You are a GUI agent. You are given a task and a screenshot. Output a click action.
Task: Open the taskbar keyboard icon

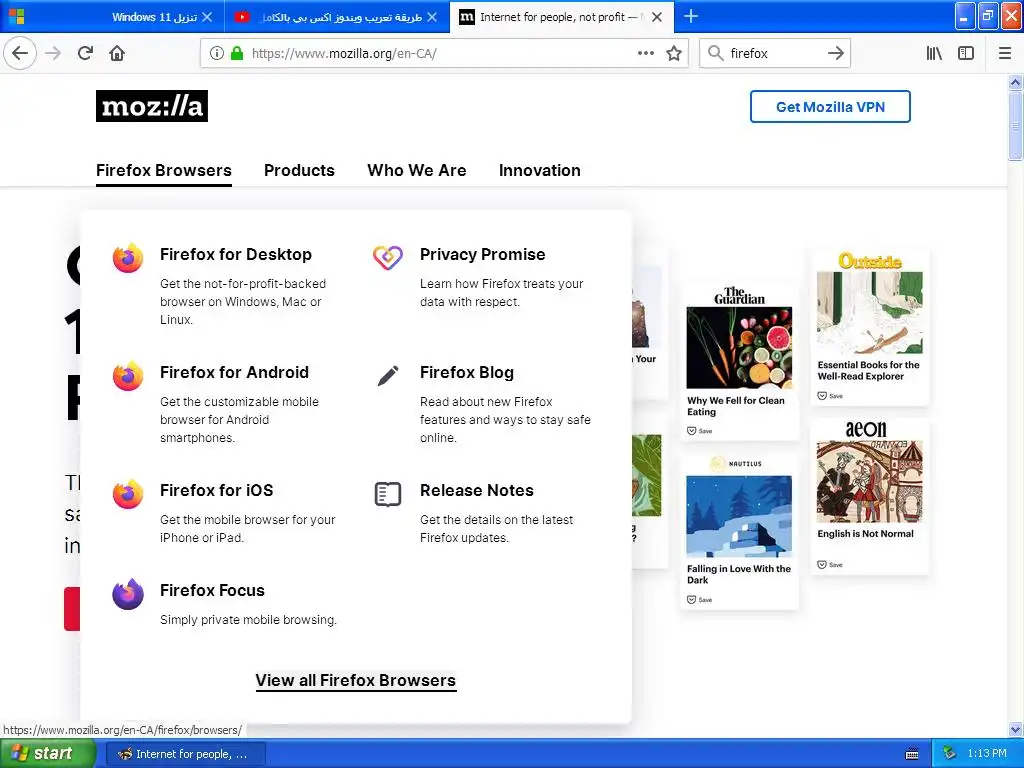(x=912, y=754)
